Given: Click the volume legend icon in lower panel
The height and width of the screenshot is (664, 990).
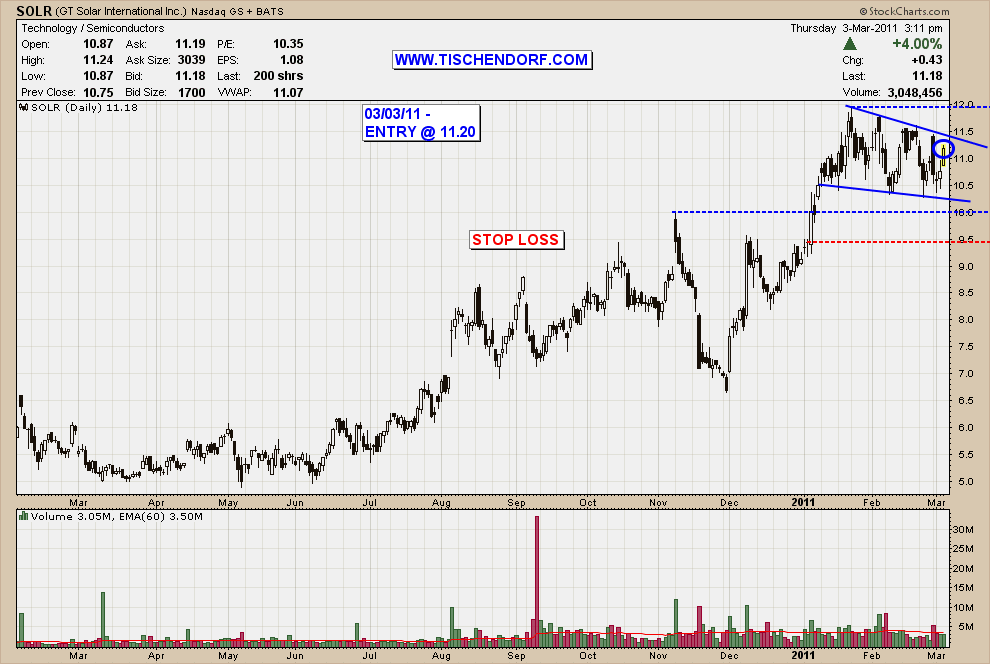Looking at the screenshot, I should tap(24, 517).
